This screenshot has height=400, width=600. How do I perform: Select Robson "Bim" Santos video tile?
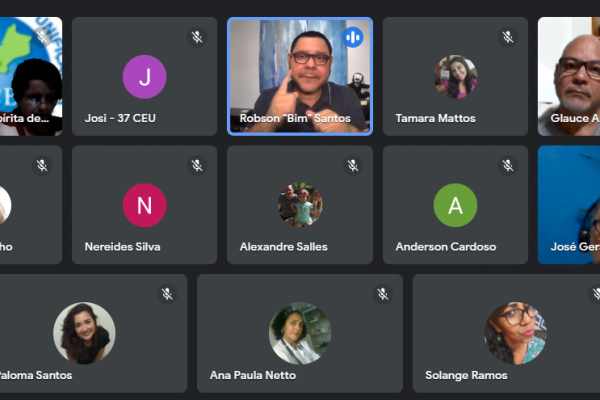click(300, 76)
